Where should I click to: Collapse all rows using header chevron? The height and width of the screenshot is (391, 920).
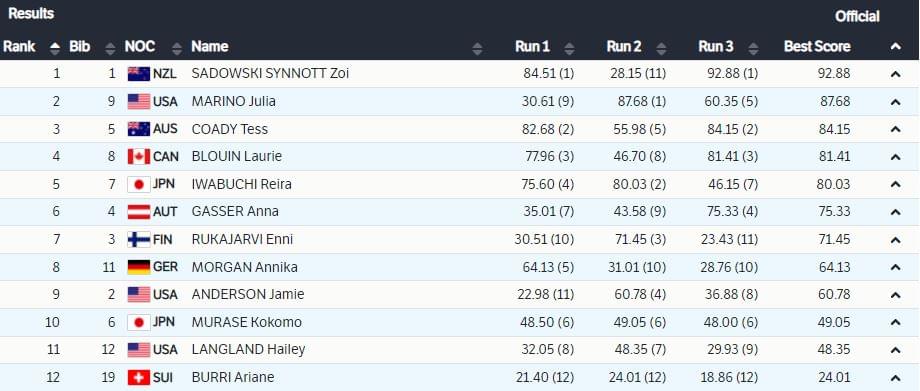(x=895, y=46)
